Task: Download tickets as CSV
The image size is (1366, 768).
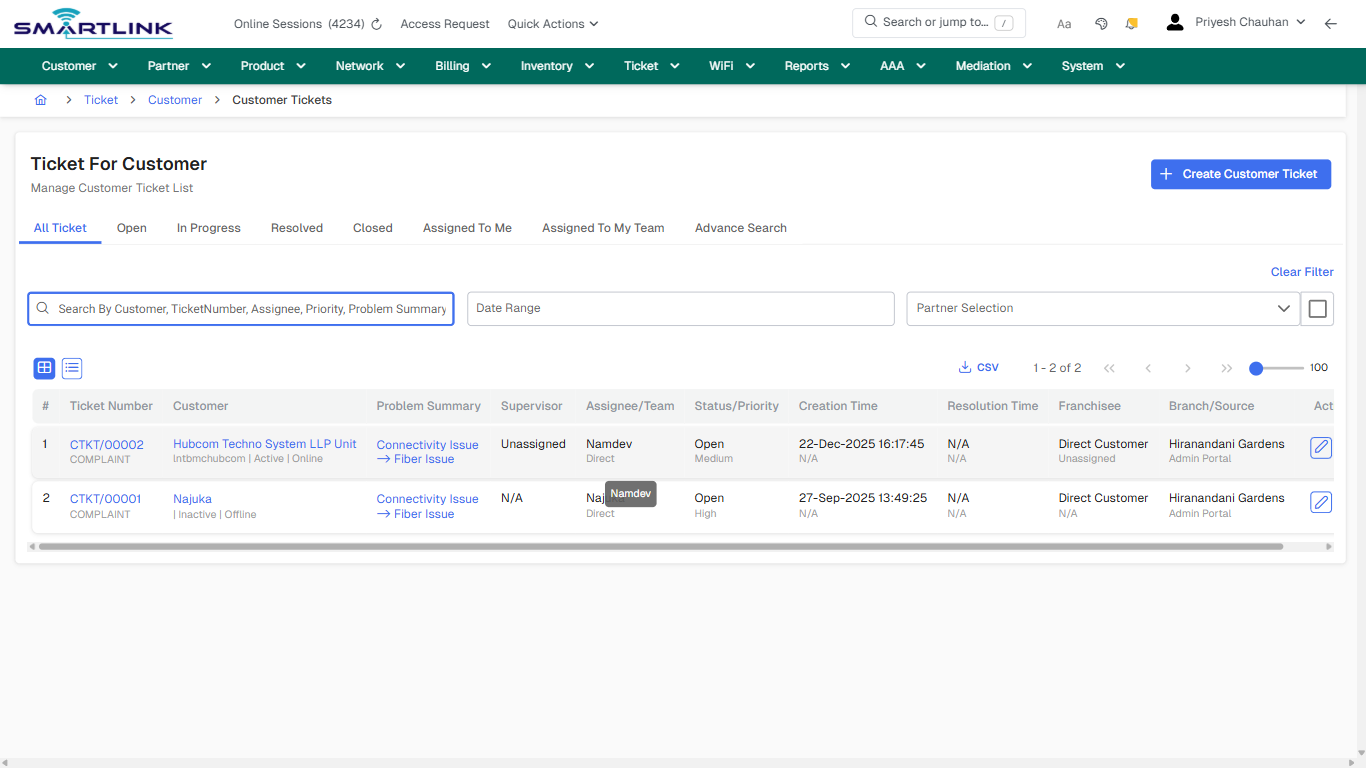Action: (x=978, y=367)
